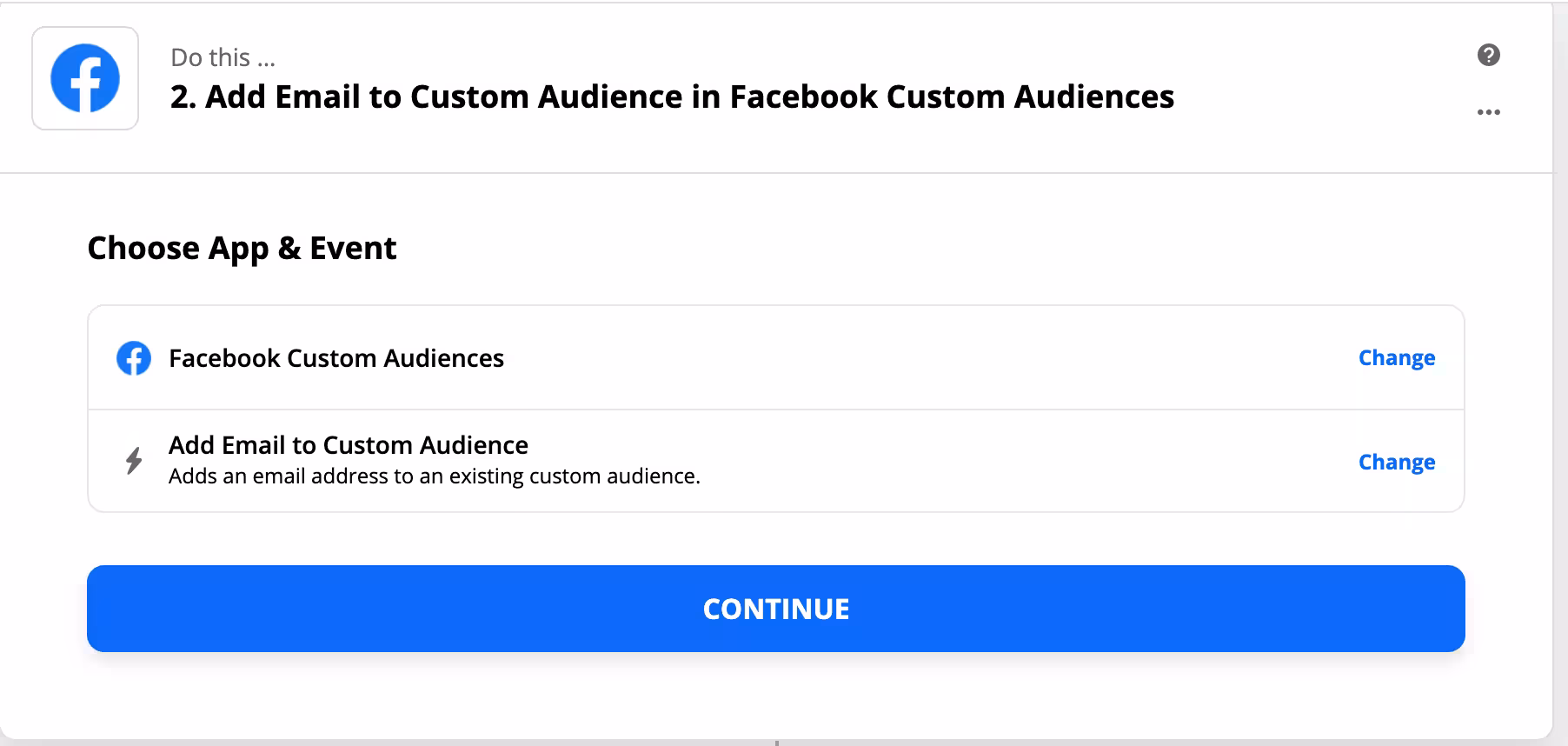Select the Add Email to Custom Audience event name
Image resolution: width=1568 pixels, height=746 pixels.
349,445
